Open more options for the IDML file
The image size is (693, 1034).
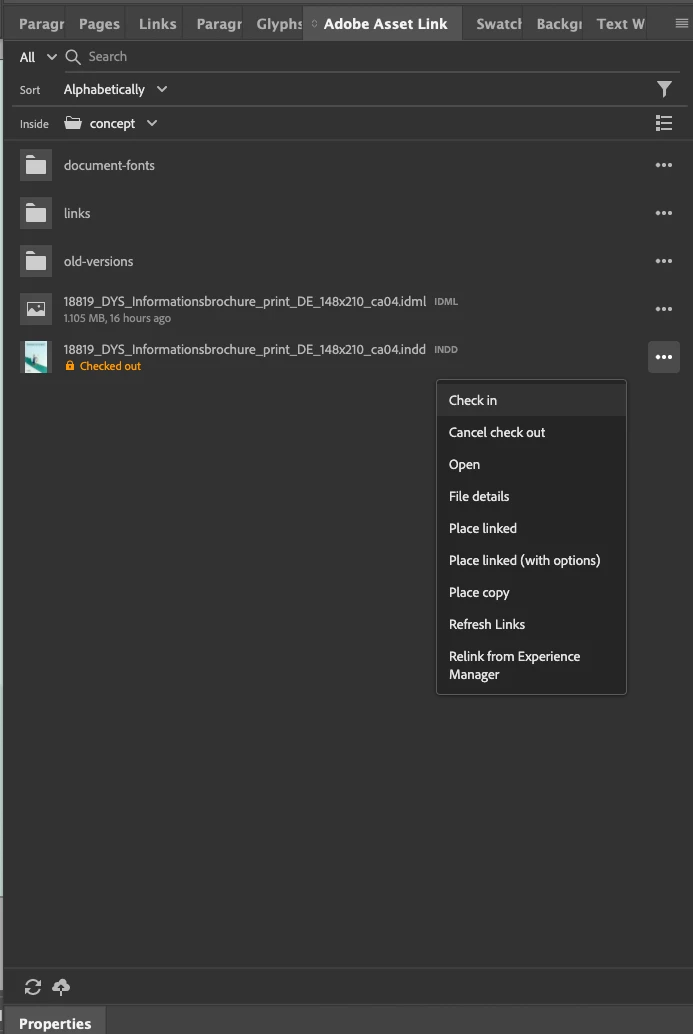coord(664,309)
